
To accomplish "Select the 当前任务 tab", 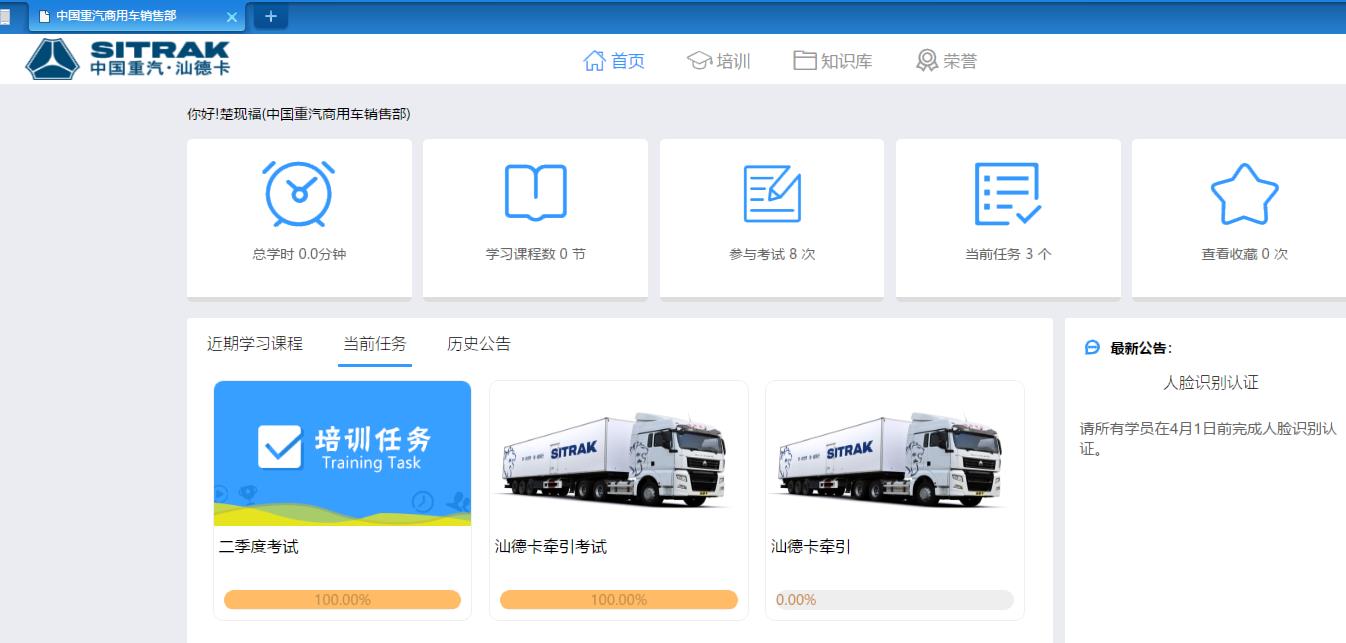I will coord(375,343).
